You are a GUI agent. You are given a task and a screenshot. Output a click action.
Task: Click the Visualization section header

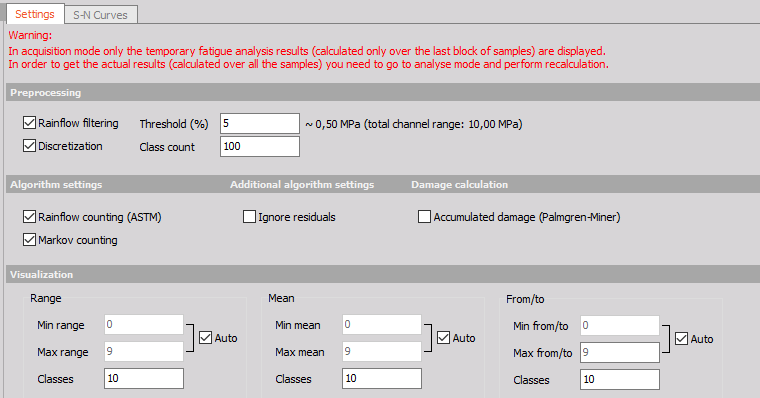(x=383, y=274)
